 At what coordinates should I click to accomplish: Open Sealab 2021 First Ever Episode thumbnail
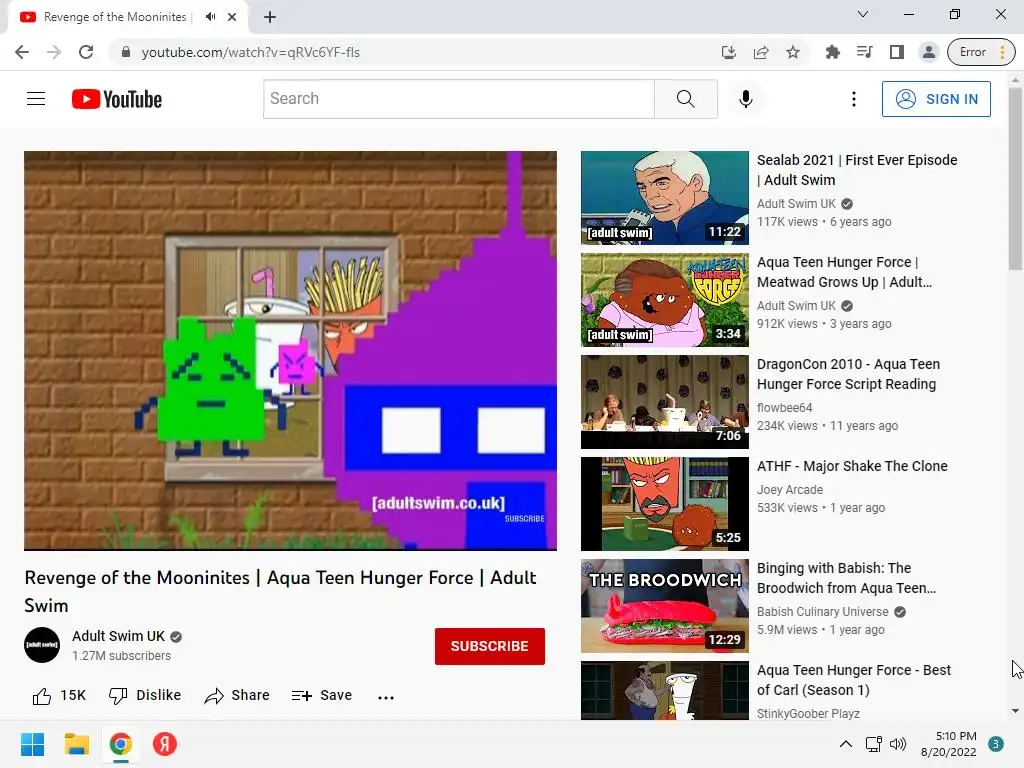coord(665,198)
